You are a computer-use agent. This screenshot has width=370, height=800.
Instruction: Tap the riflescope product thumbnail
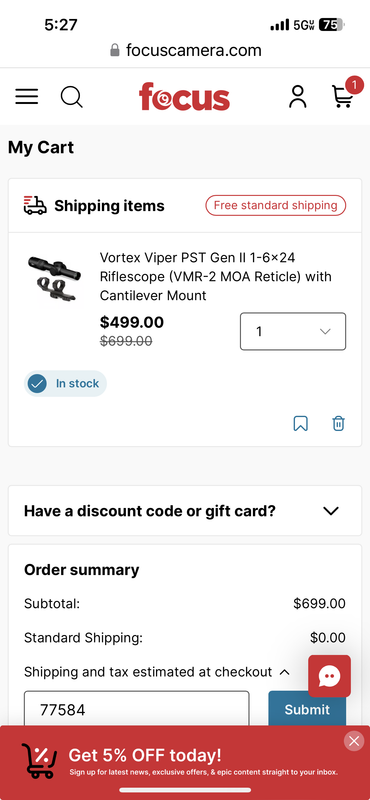(x=54, y=278)
